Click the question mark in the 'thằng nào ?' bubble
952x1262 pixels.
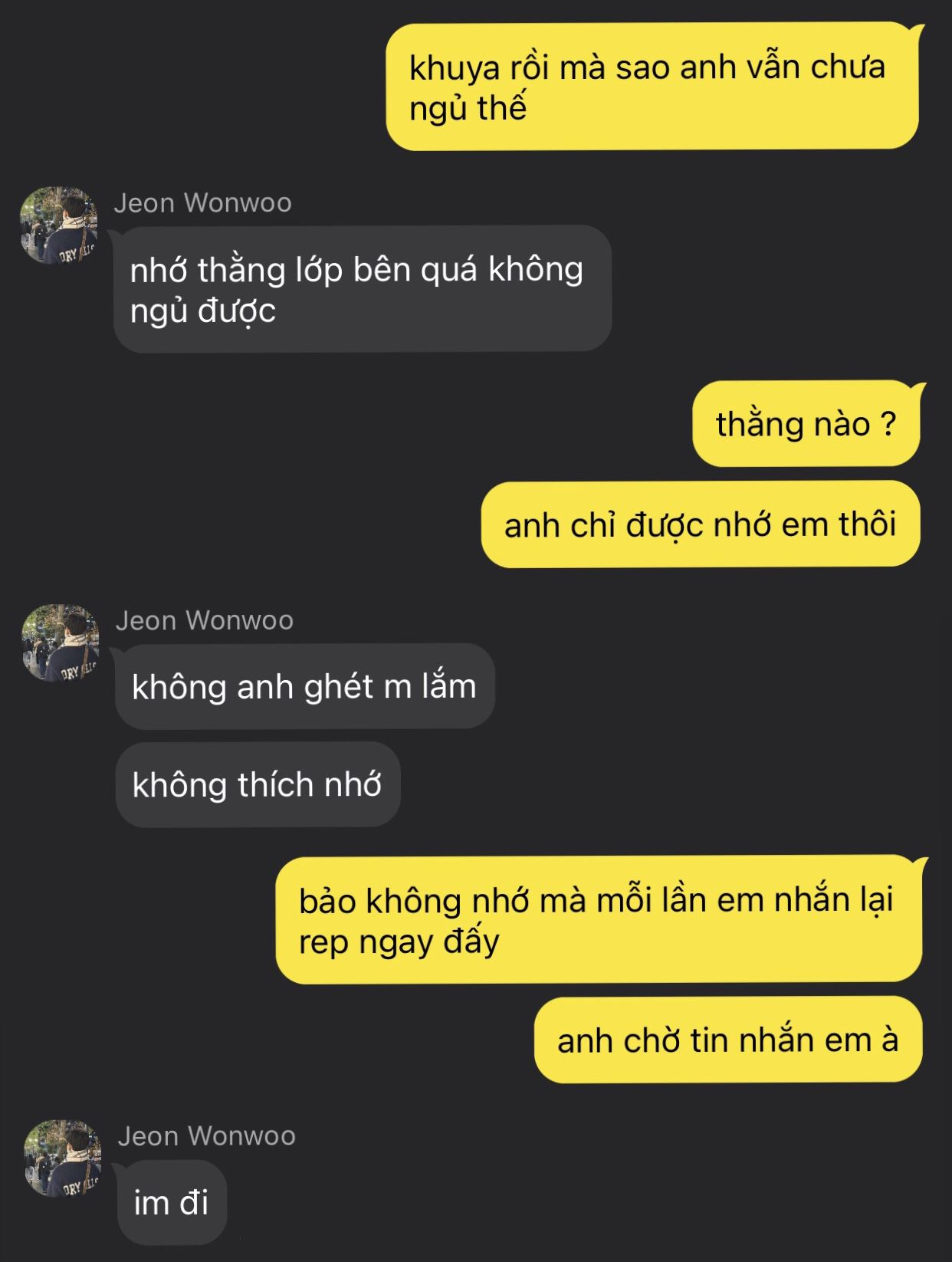tap(888, 423)
